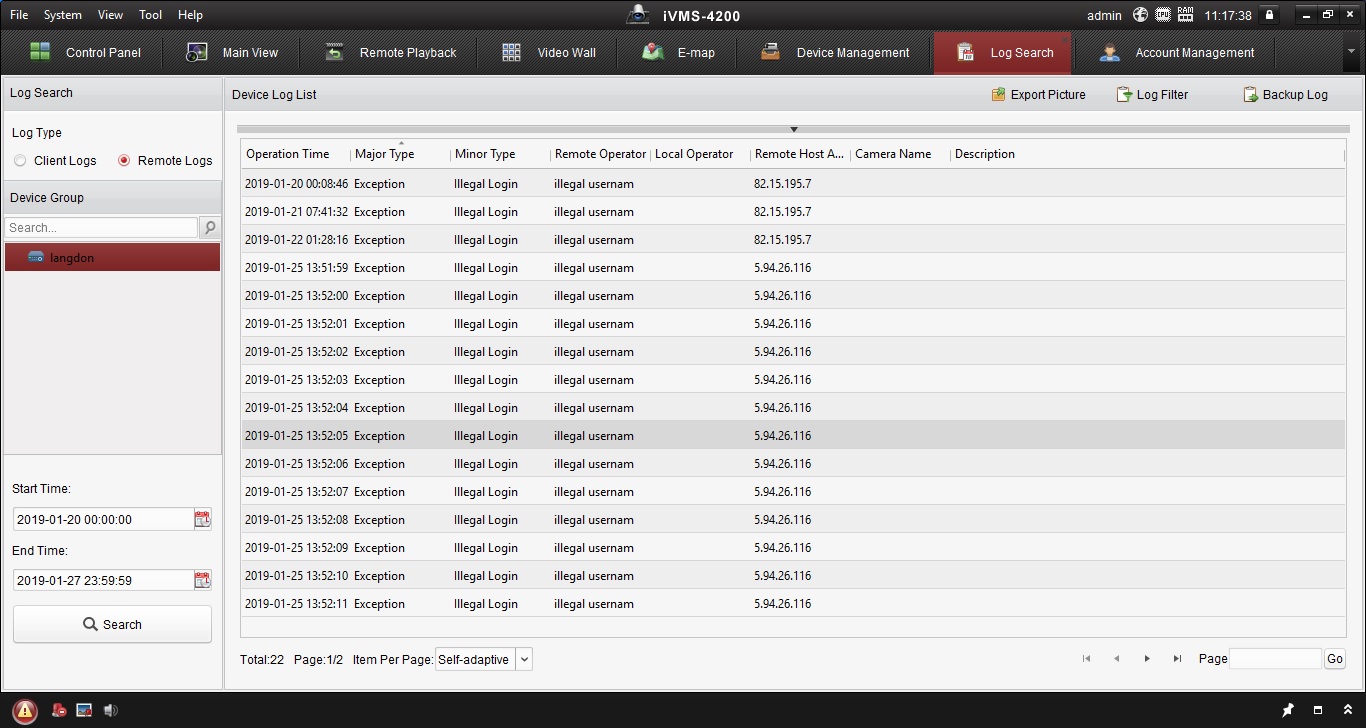Click the device search magnifier icon

click(x=210, y=228)
